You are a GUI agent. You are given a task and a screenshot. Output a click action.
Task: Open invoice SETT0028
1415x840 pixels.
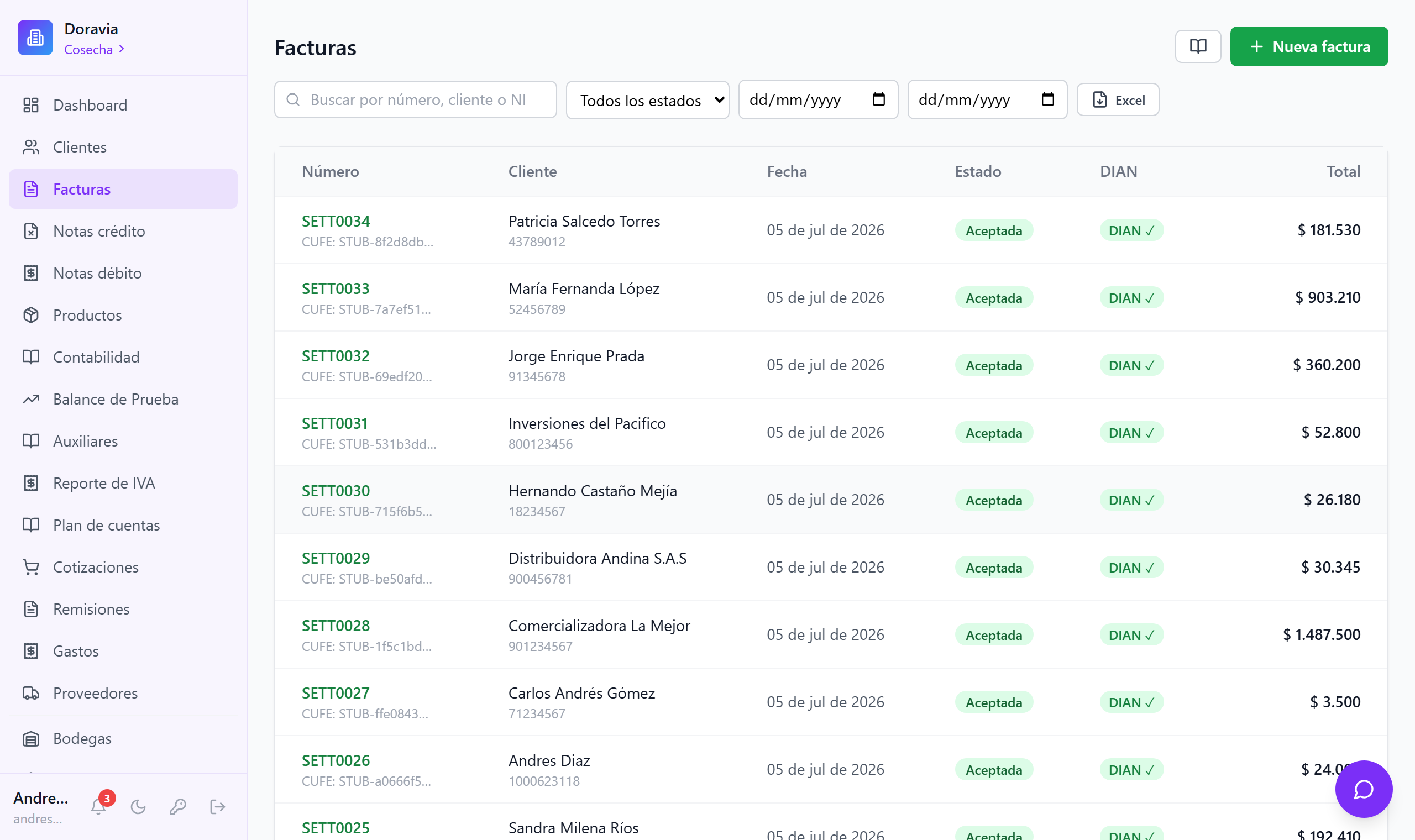(336, 626)
